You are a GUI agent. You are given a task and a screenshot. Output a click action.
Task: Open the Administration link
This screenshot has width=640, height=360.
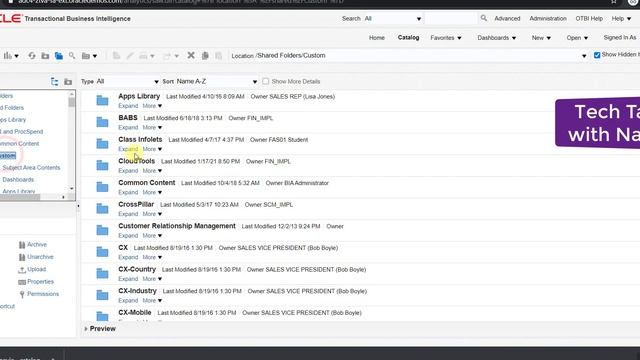(x=548, y=18)
